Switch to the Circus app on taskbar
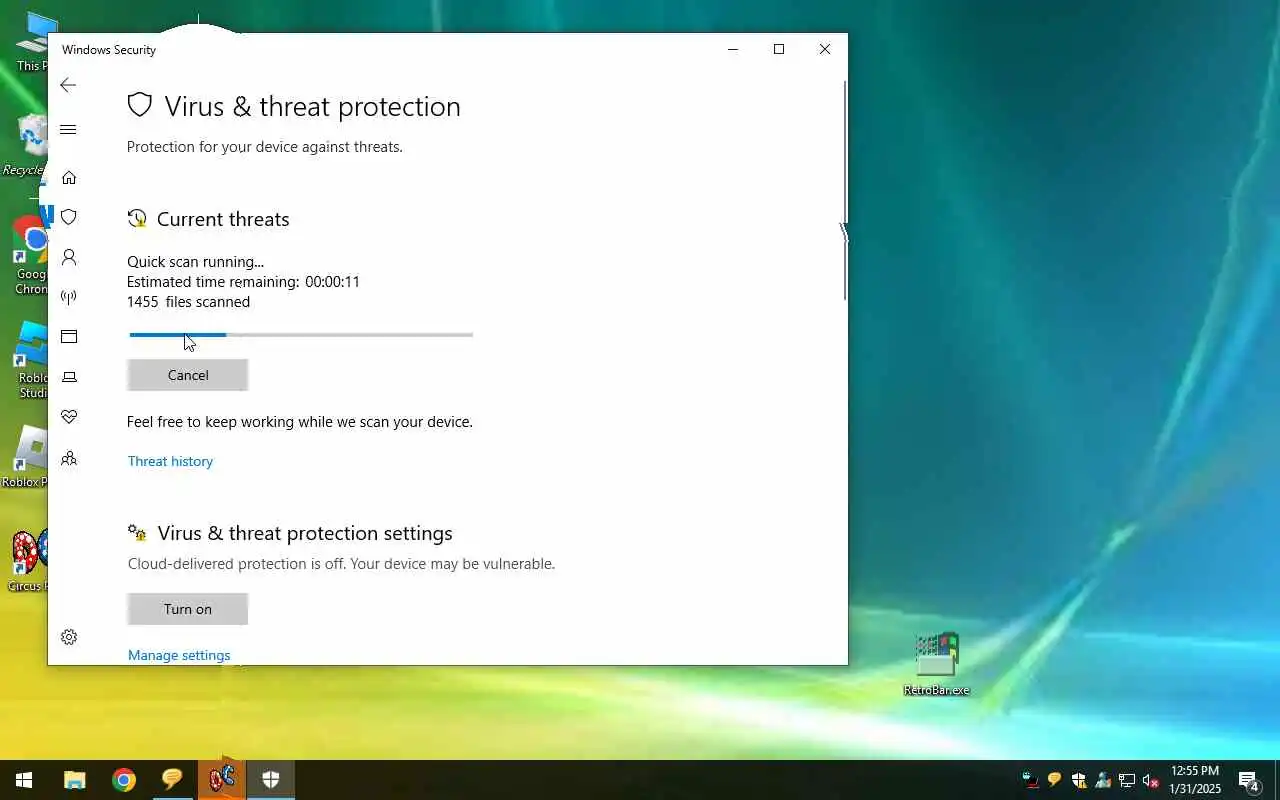The image size is (1280, 800). tap(222, 780)
